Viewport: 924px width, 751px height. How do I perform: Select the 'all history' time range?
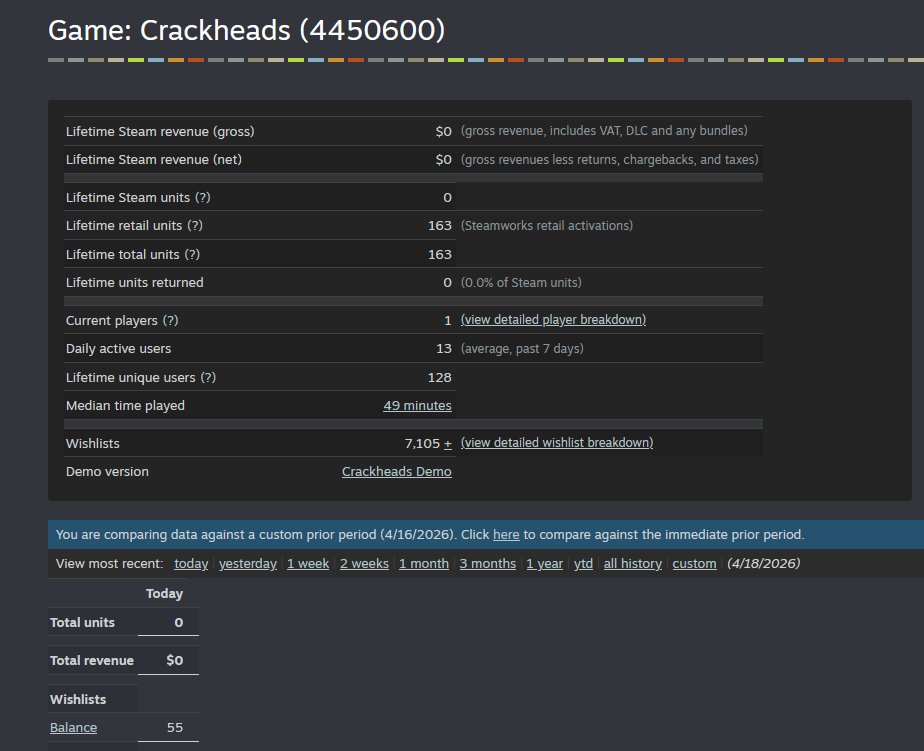(632, 564)
